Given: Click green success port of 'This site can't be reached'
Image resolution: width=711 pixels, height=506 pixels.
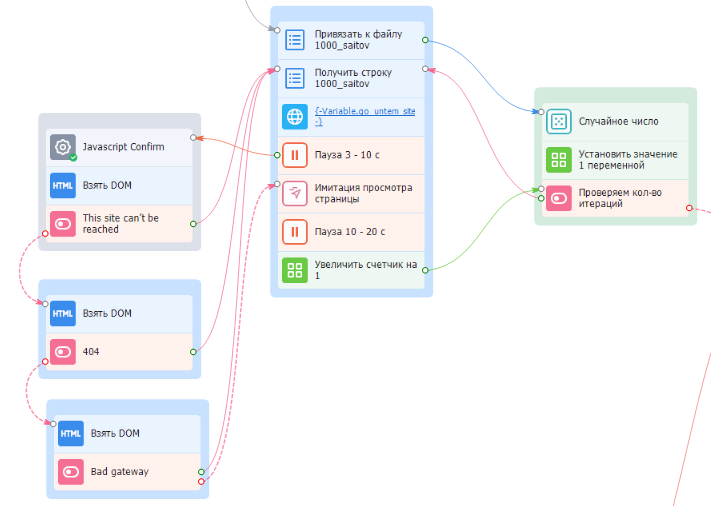Looking at the screenshot, I should click(x=193, y=224).
